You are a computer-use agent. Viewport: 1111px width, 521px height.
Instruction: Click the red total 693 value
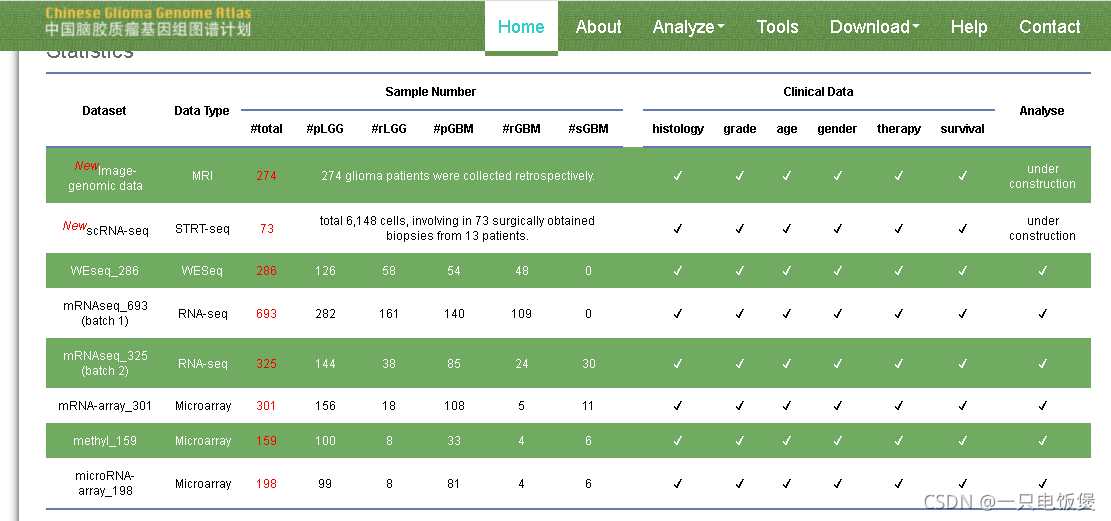click(x=266, y=313)
